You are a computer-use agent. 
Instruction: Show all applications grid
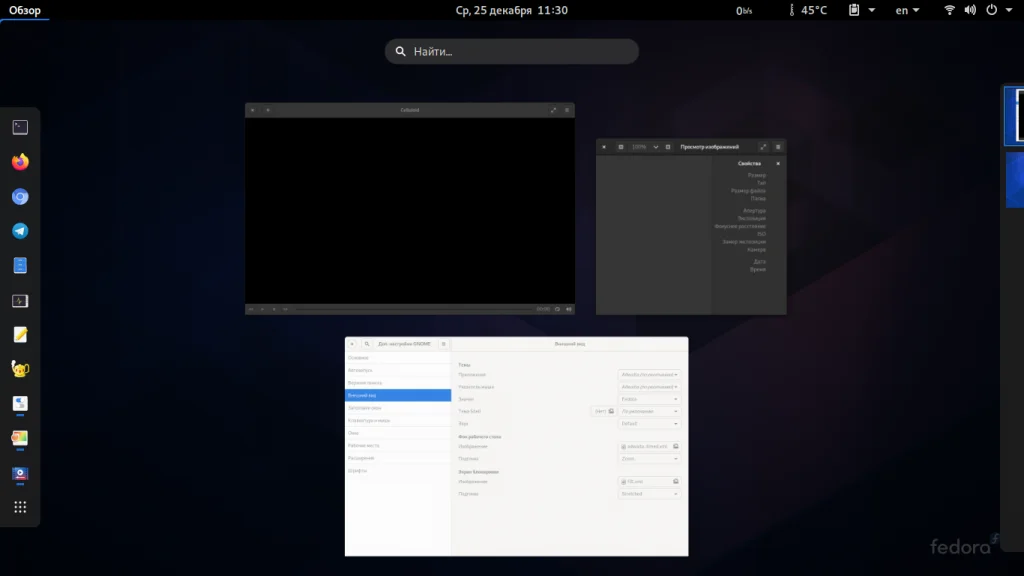coord(20,507)
